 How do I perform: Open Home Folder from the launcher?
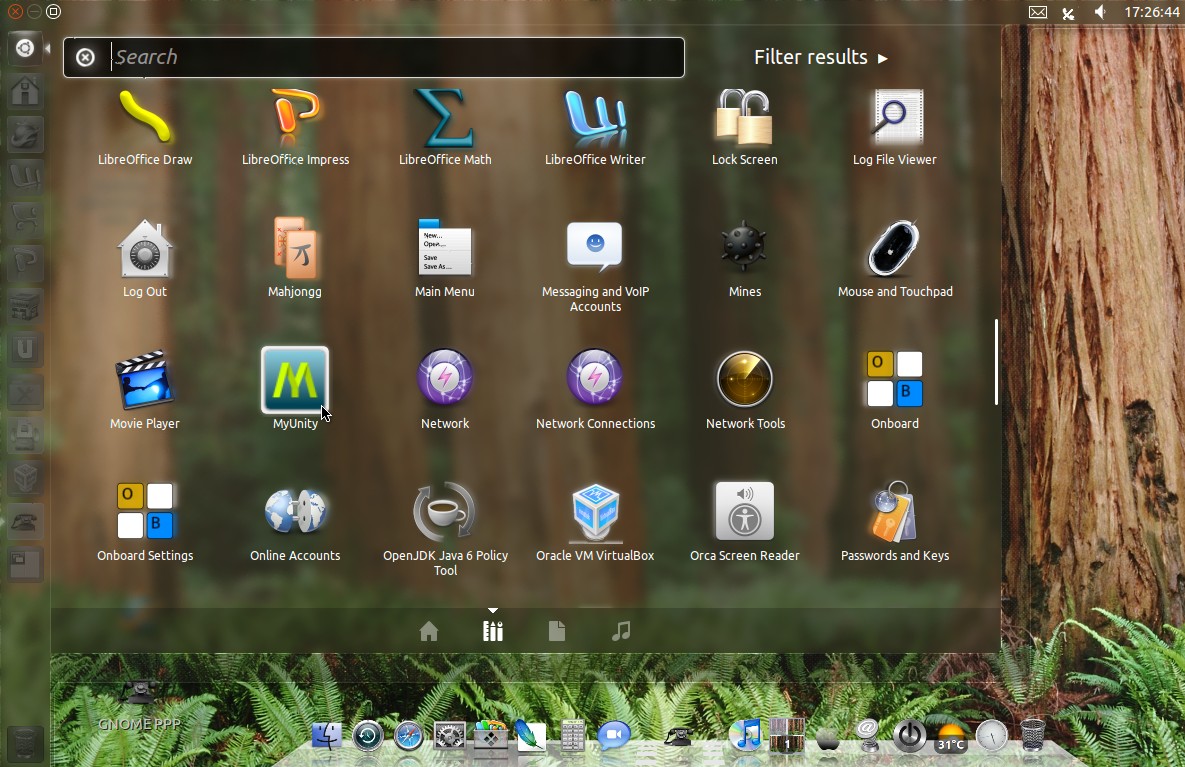[x=25, y=91]
